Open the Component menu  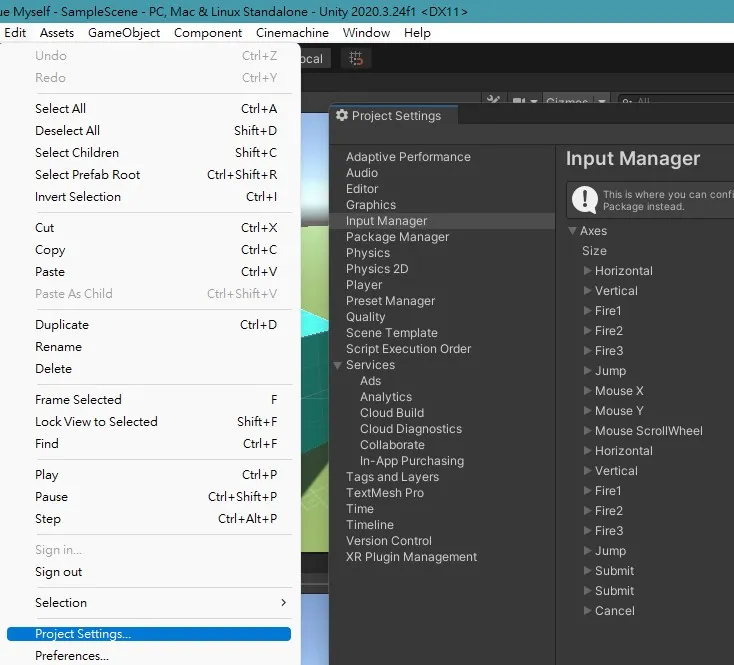click(x=208, y=33)
